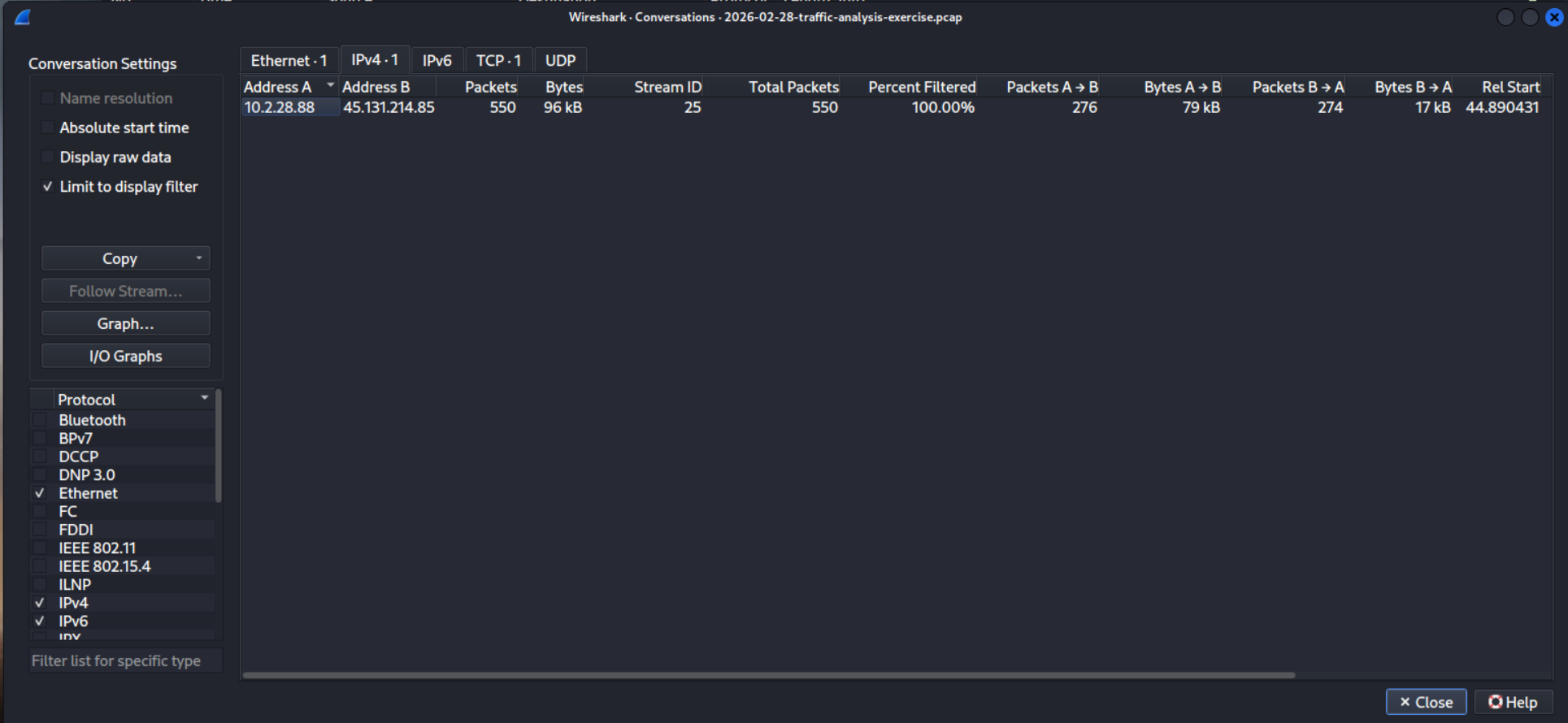Sort by Packets B → A column header
This screenshot has width=1568, height=723.
coord(1285,87)
